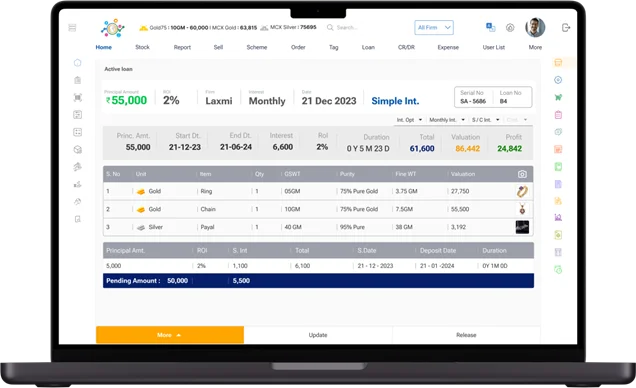
Task: Click the Active loan heading
Action: (118, 69)
